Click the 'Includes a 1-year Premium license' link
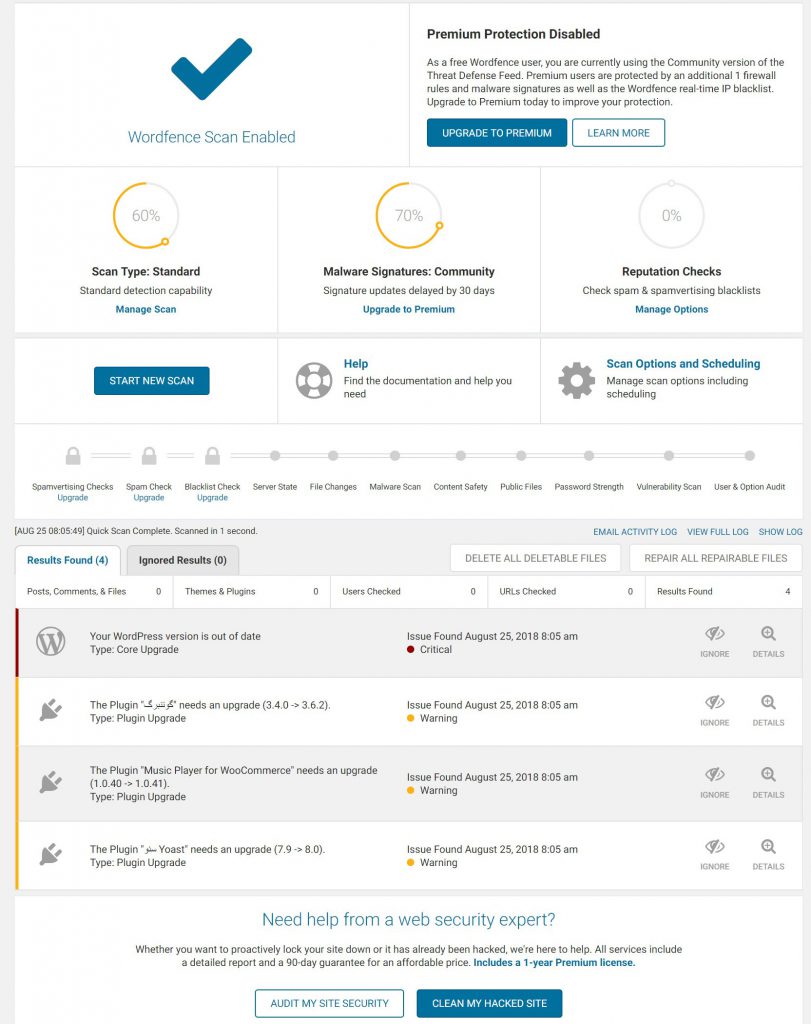This screenshot has width=811, height=1024. pos(554,963)
